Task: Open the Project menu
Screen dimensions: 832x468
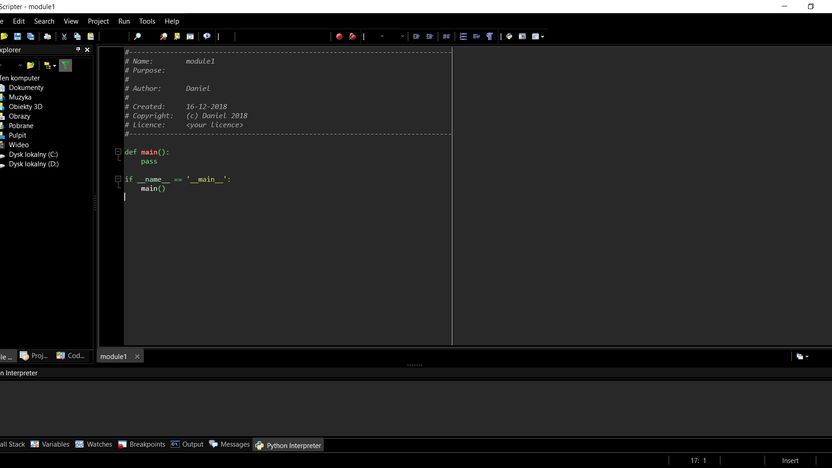Action: pos(98,21)
